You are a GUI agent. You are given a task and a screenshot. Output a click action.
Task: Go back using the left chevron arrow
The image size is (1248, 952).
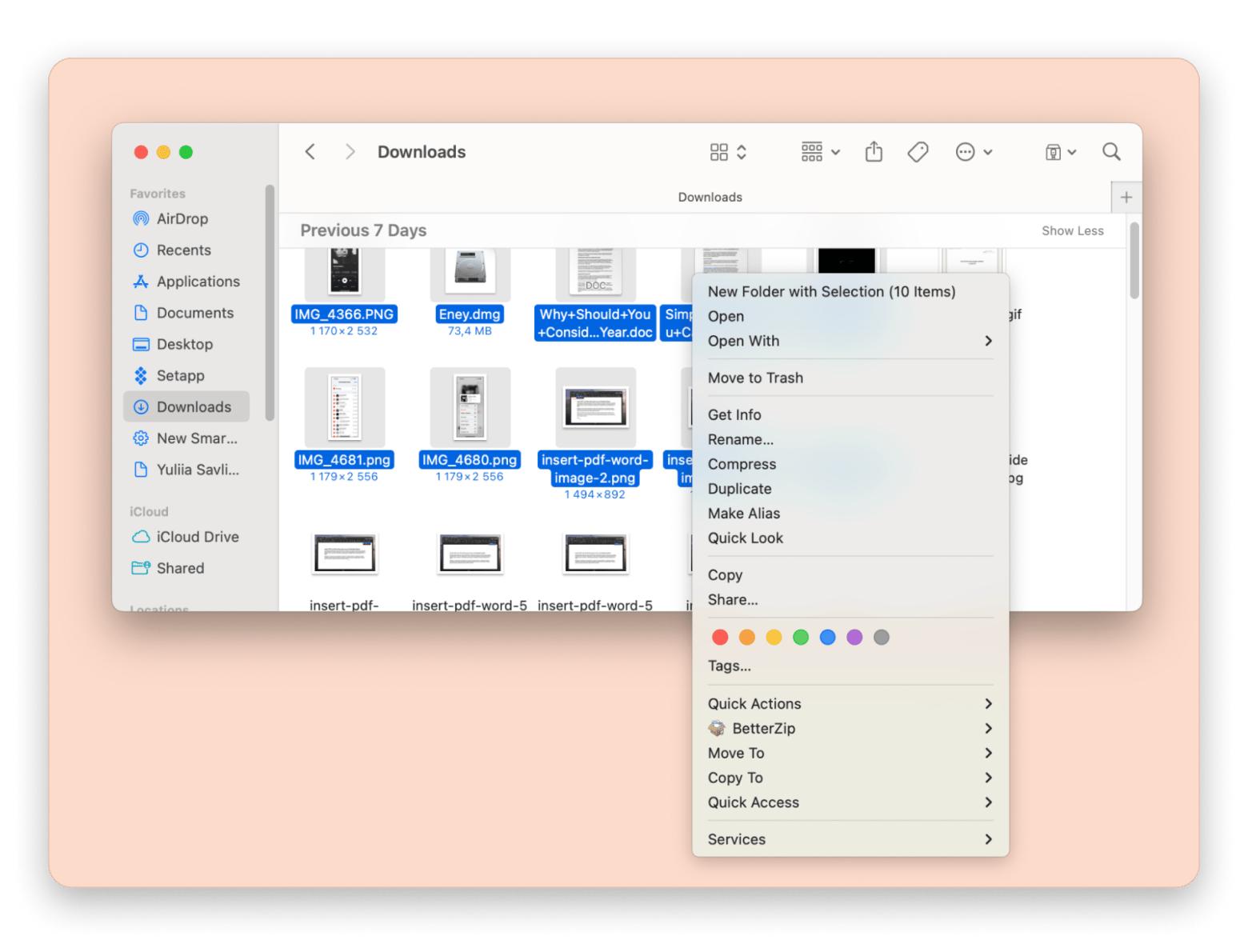[x=310, y=152]
